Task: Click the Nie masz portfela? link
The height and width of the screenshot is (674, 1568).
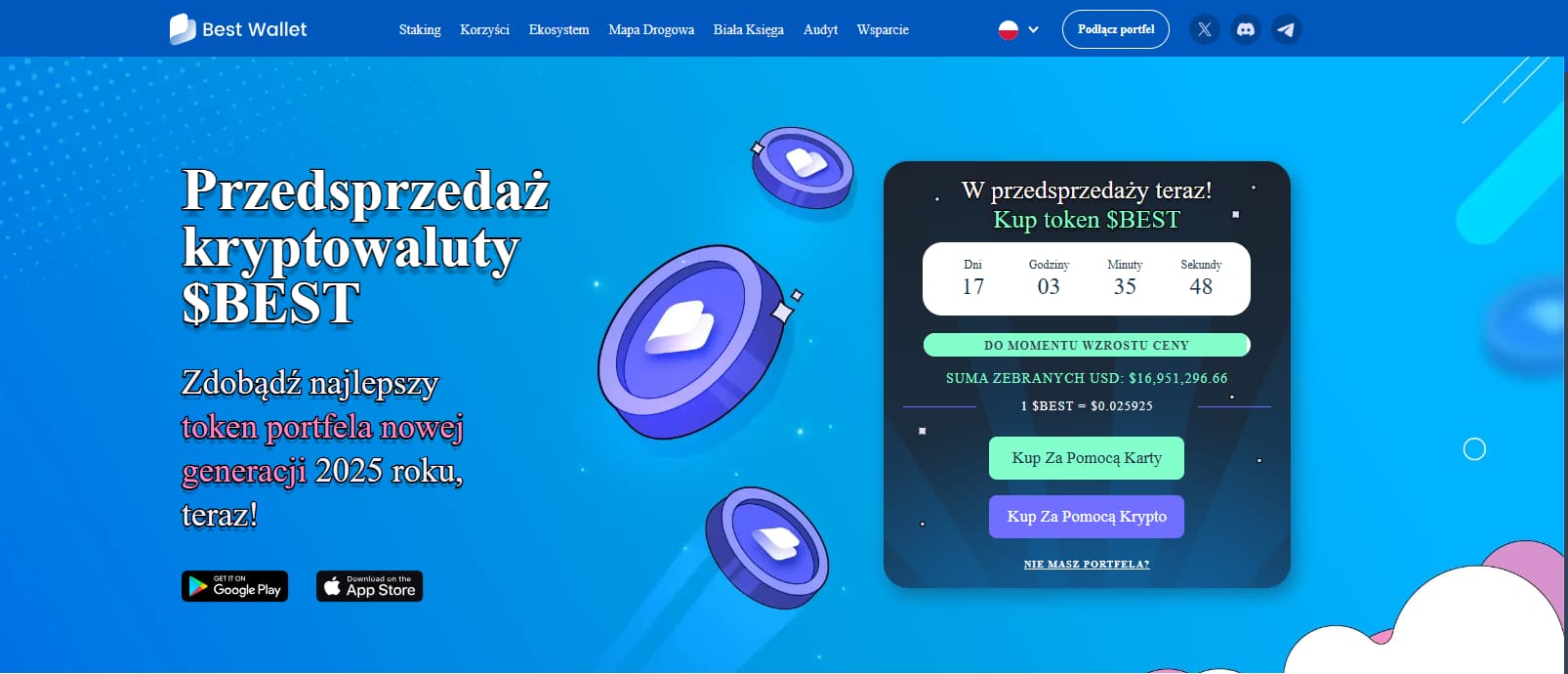Action: click(1087, 565)
